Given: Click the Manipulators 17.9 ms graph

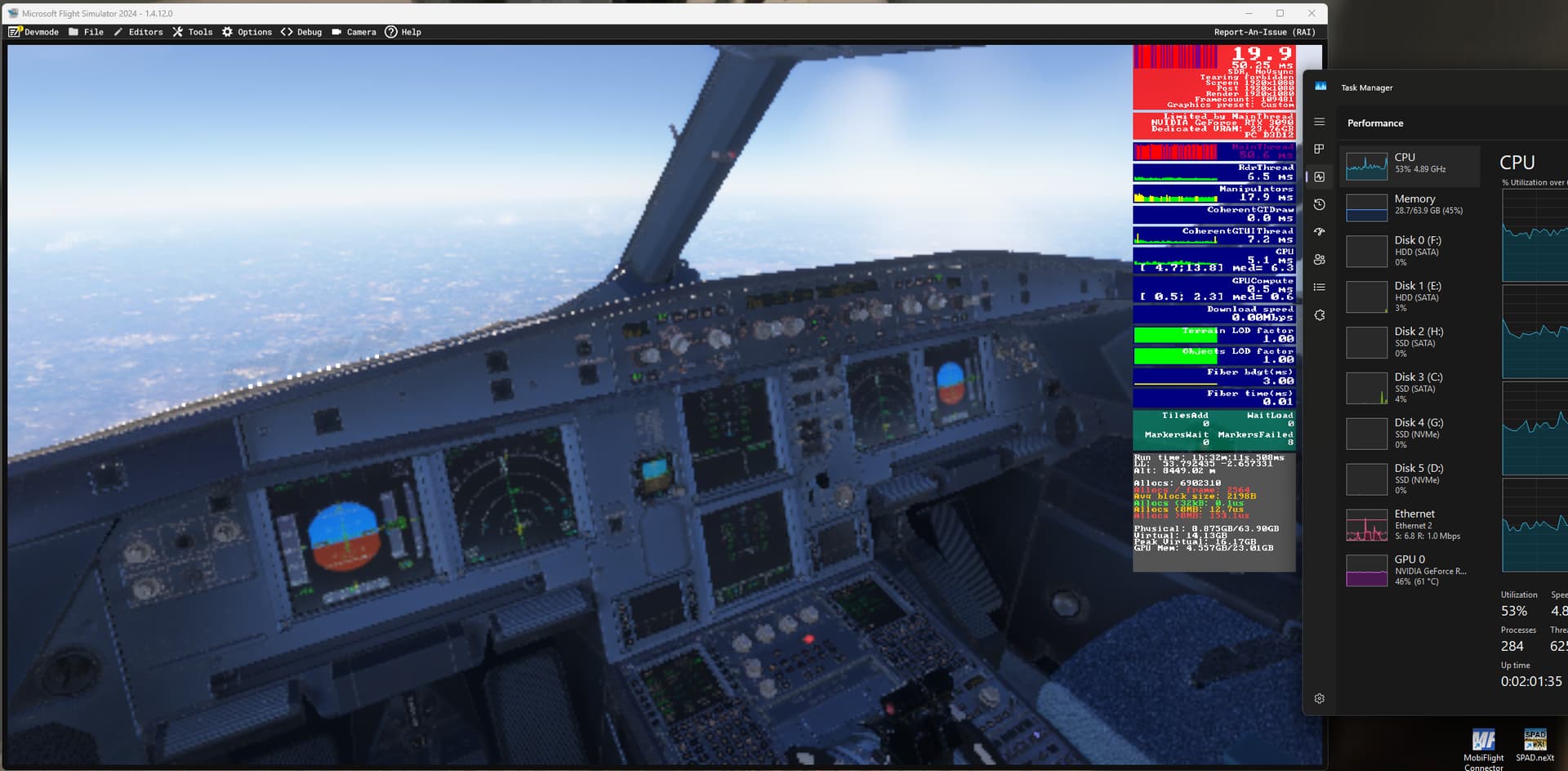Looking at the screenshot, I should 1214,194.
